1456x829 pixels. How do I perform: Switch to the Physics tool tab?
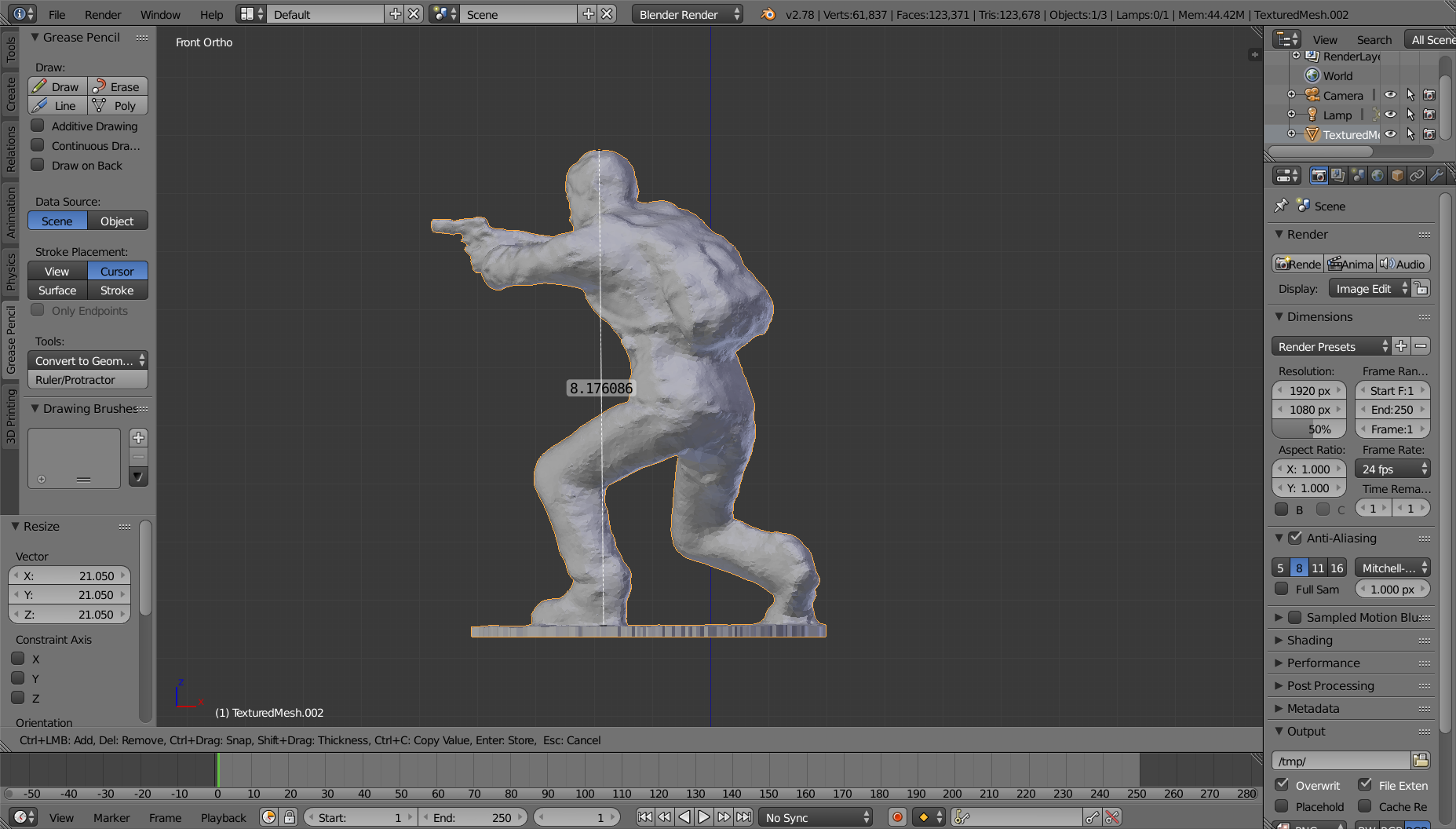(10, 271)
